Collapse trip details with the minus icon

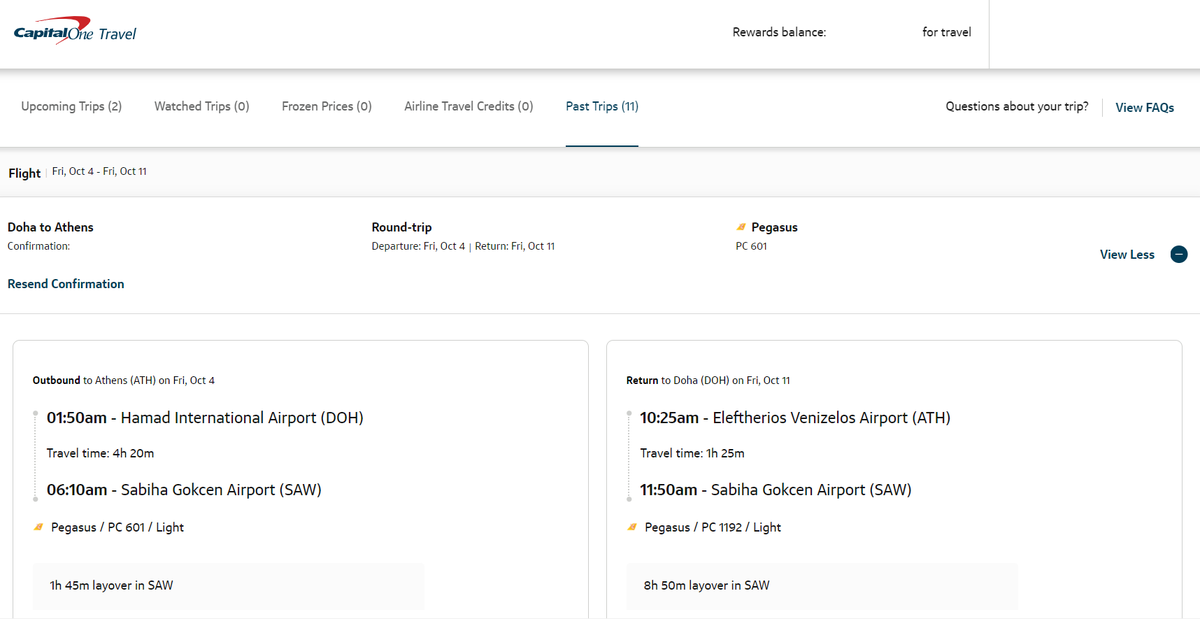[x=1179, y=255]
